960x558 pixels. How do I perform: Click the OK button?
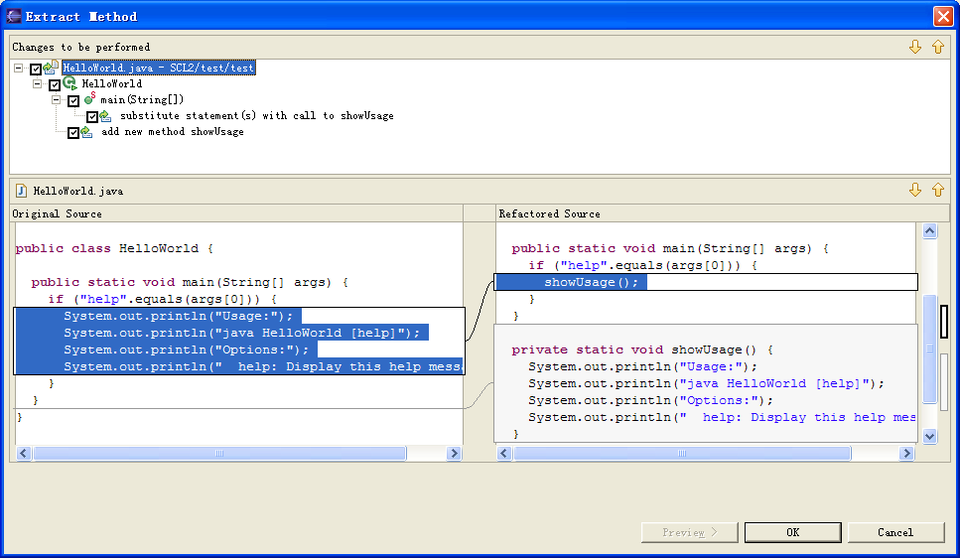click(x=793, y=532)
